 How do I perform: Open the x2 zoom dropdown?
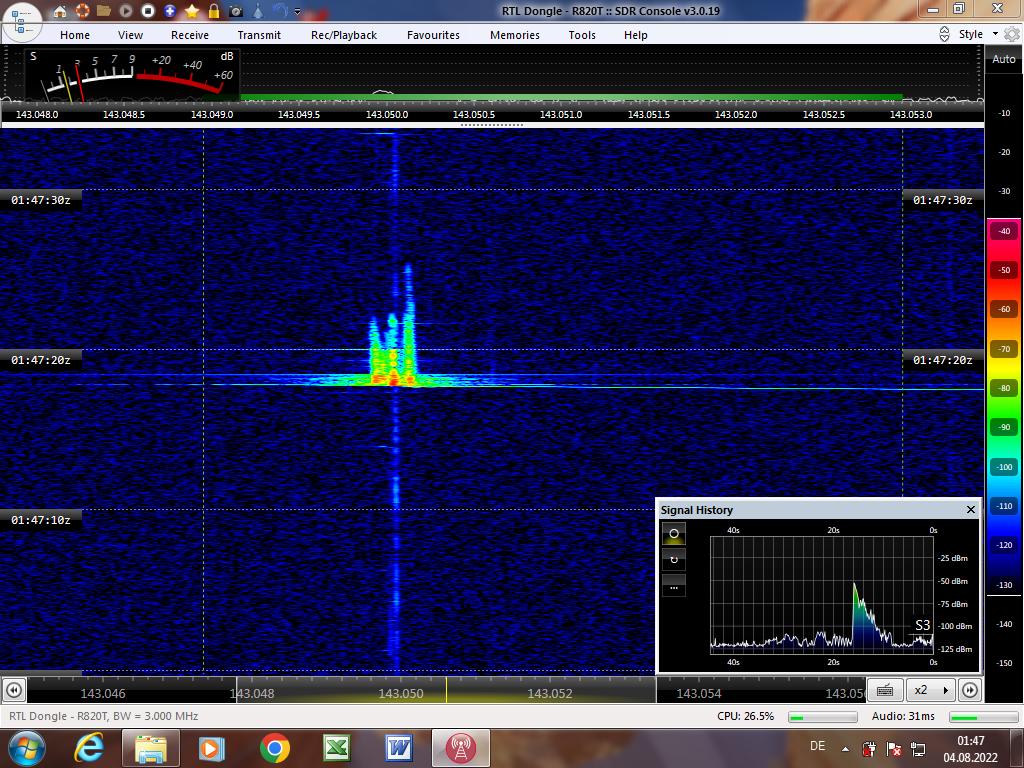[x=931, y=690]
